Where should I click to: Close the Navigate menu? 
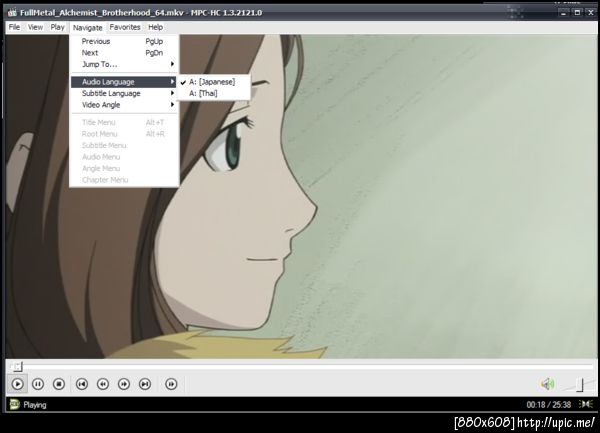coord(88,28)
